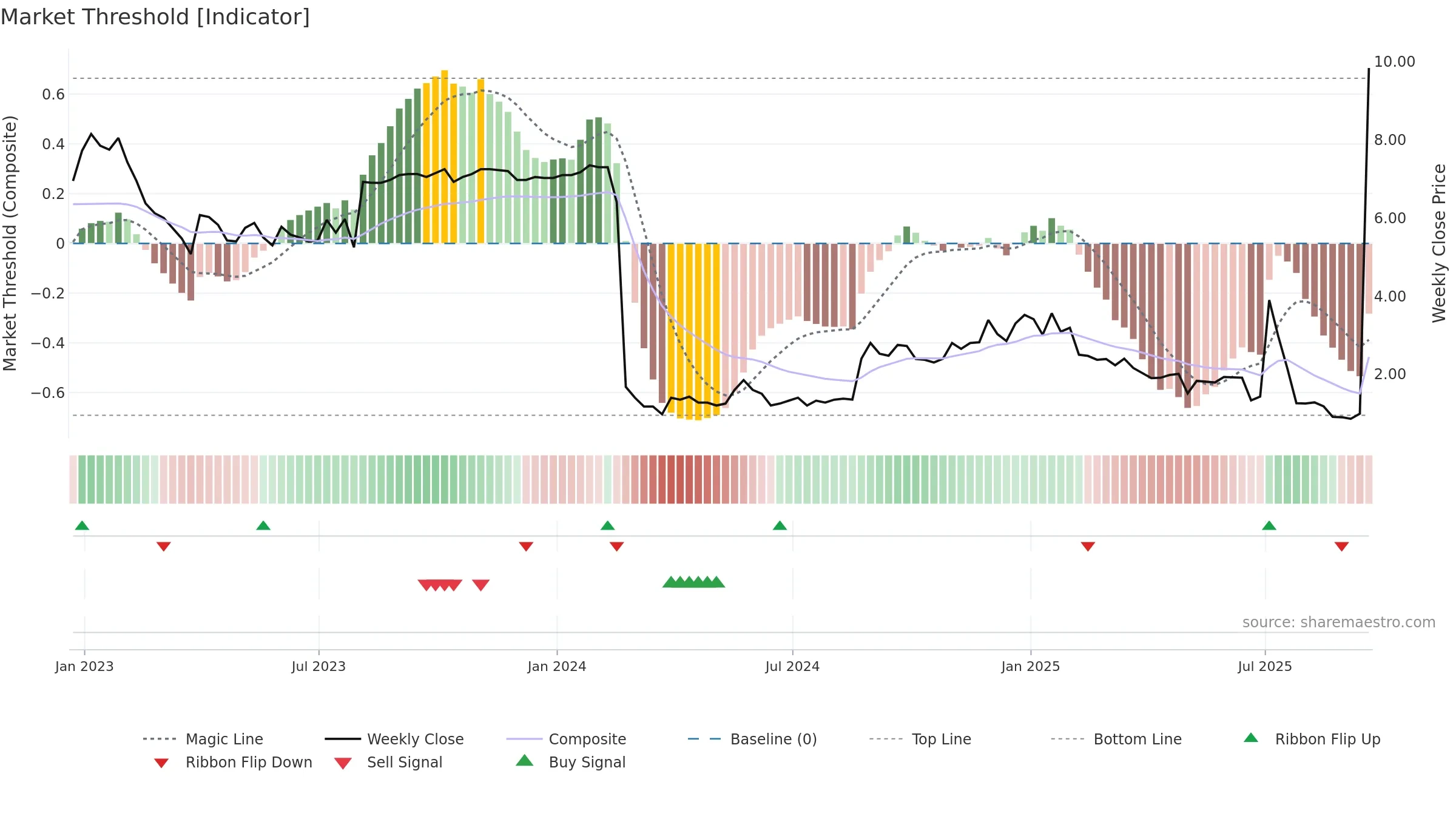The height and width of the screenshot is (819, 1456).
Task: Click the 8.00 right-axis price label
Action: coord(1390,140)
